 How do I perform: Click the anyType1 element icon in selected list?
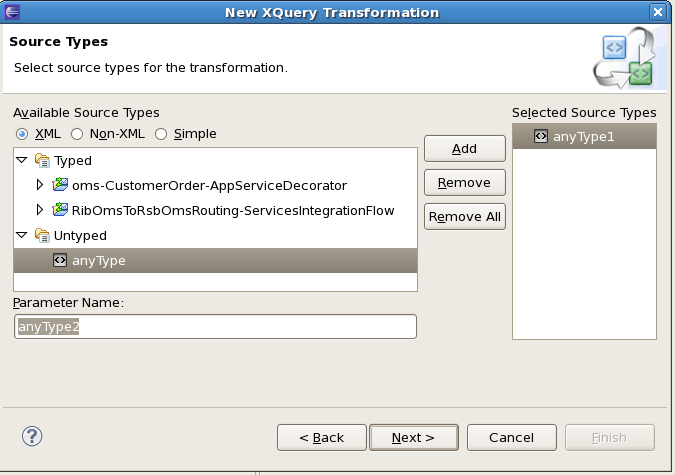541,136
